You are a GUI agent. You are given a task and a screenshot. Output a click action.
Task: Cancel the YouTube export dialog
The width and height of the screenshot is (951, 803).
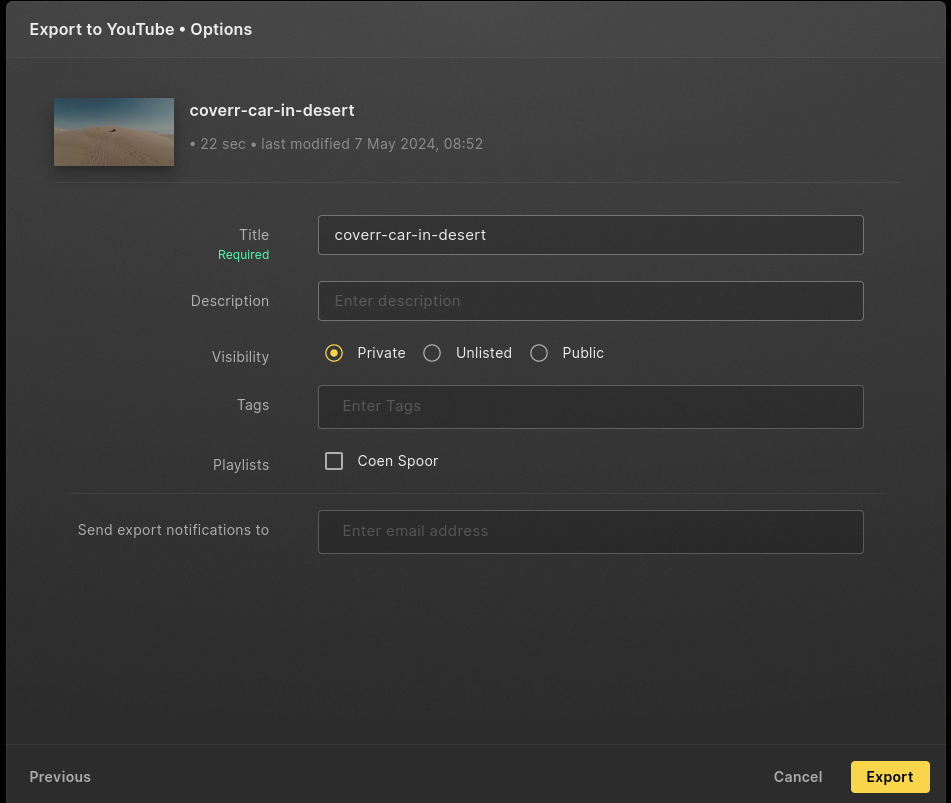[798, 777]
